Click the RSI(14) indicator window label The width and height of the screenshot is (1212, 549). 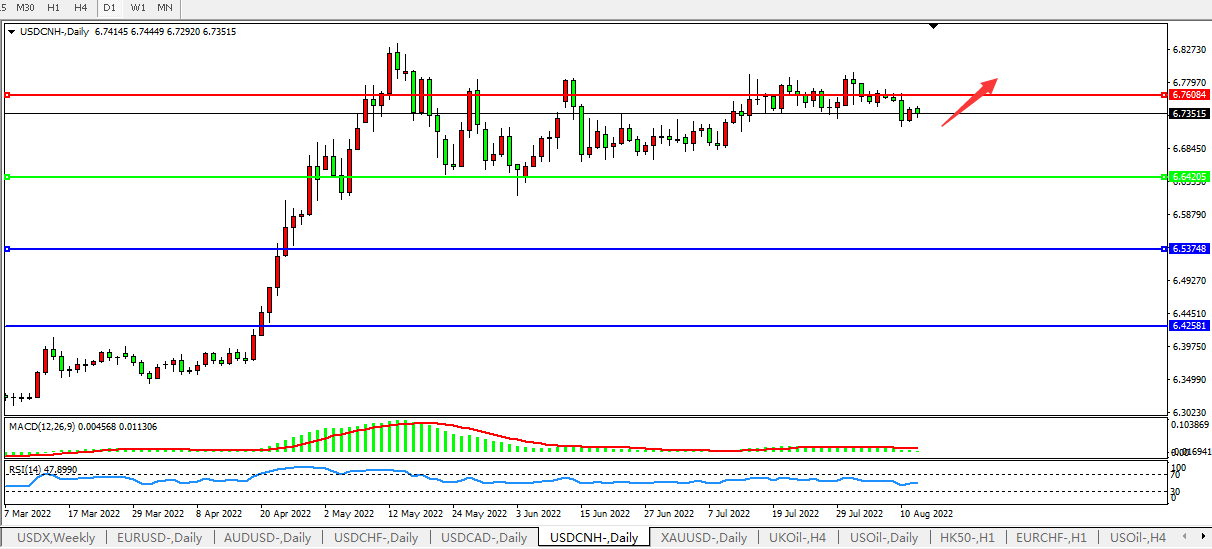pyautogui.click(x=28, y=469)
